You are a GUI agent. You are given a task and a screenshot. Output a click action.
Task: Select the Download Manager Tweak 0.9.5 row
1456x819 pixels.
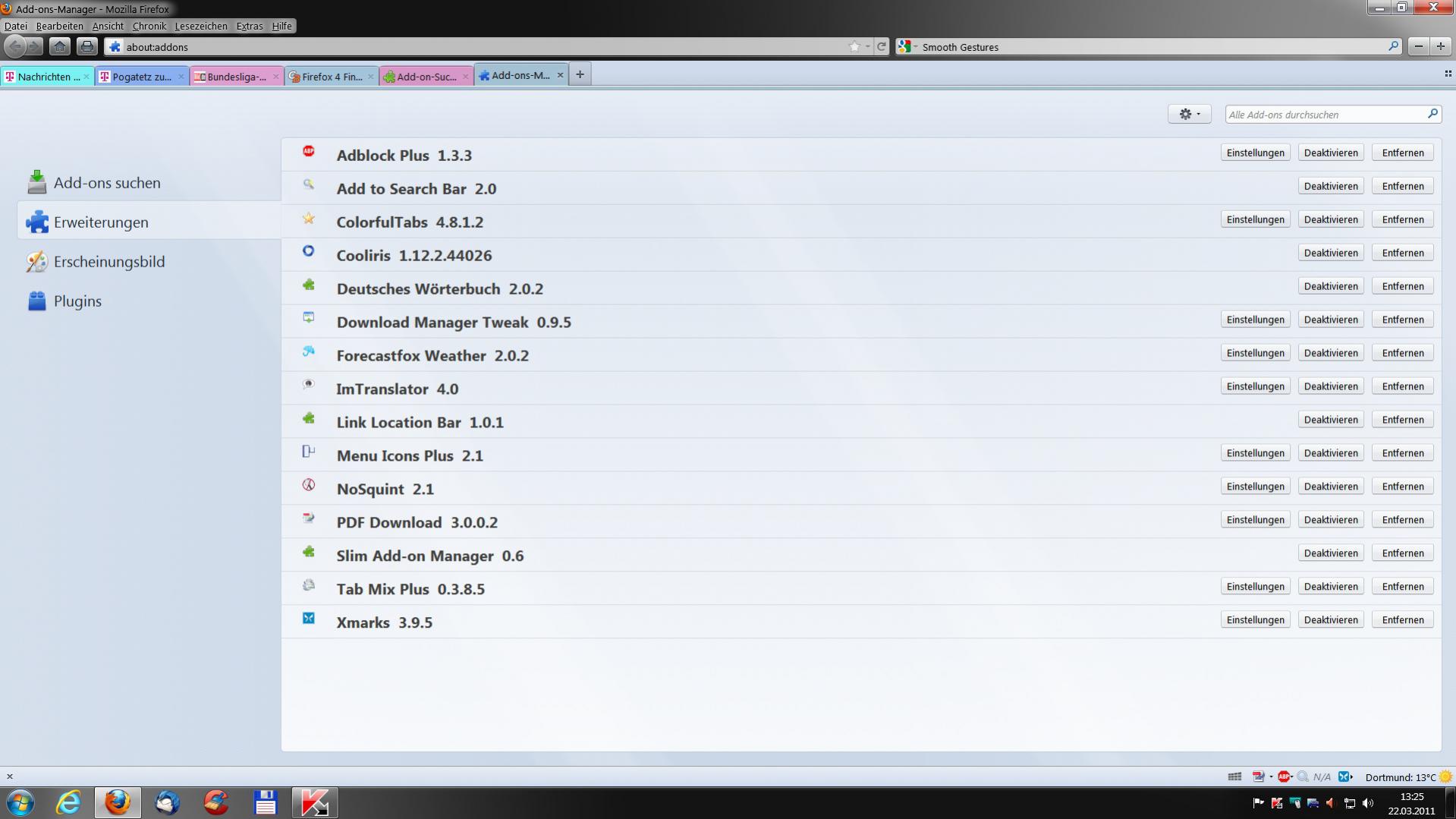(x=860, y=322)
